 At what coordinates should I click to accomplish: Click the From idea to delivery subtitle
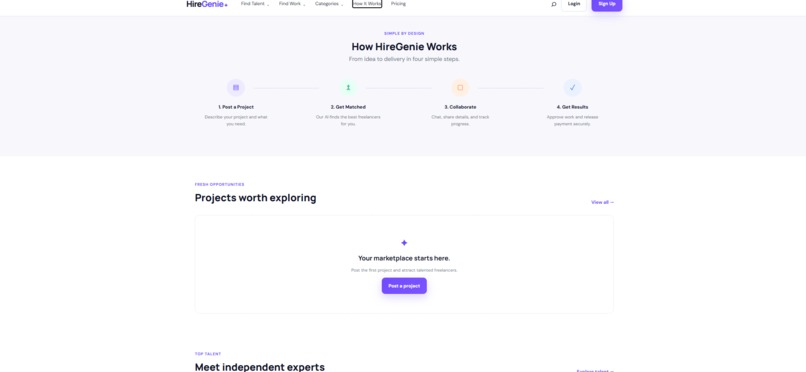click(404, 59)
